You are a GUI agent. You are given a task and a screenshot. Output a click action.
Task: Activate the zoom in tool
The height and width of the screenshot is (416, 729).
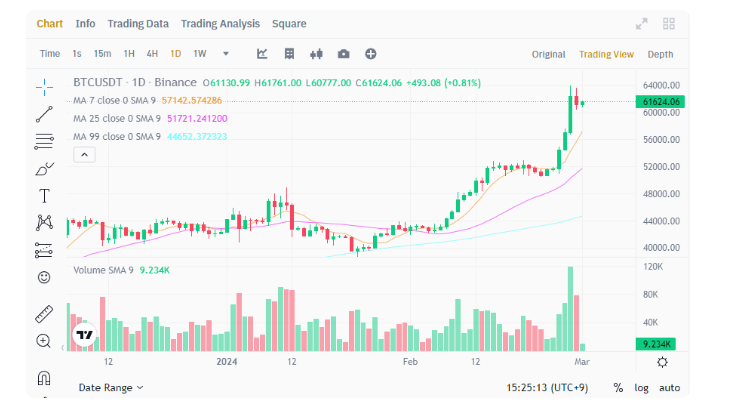tap(43, 341)
